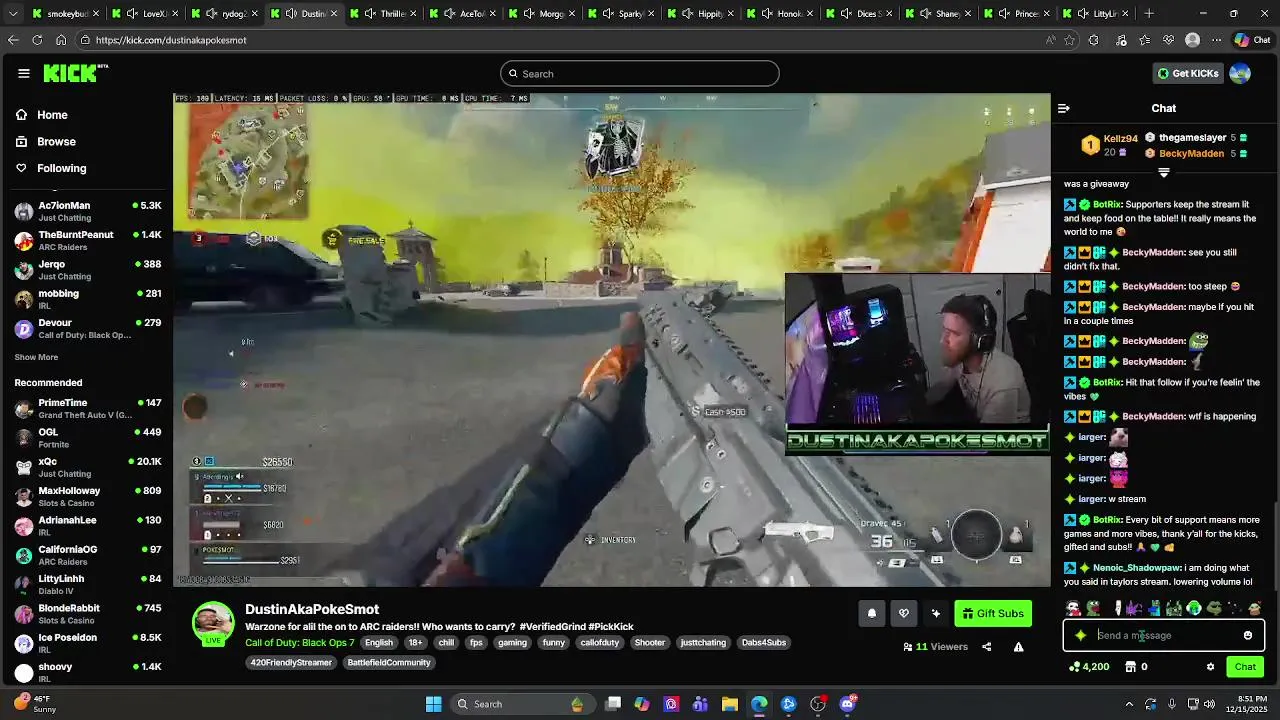Viewport: 1280px width, 720px height.
Task: Click the report warning triangle icon
Action: click(1018, 647)
